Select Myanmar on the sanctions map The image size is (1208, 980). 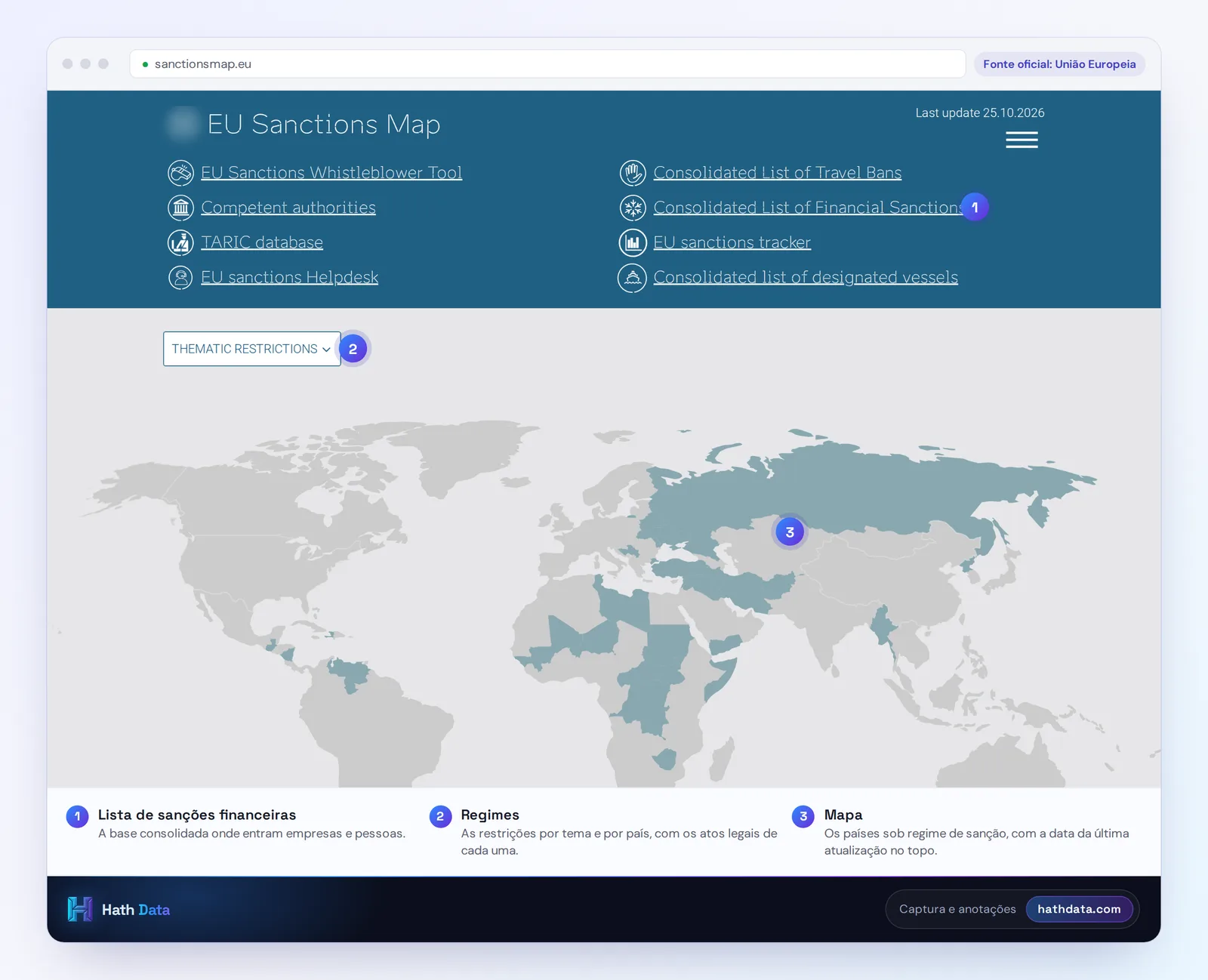click(x=882, y=627)
